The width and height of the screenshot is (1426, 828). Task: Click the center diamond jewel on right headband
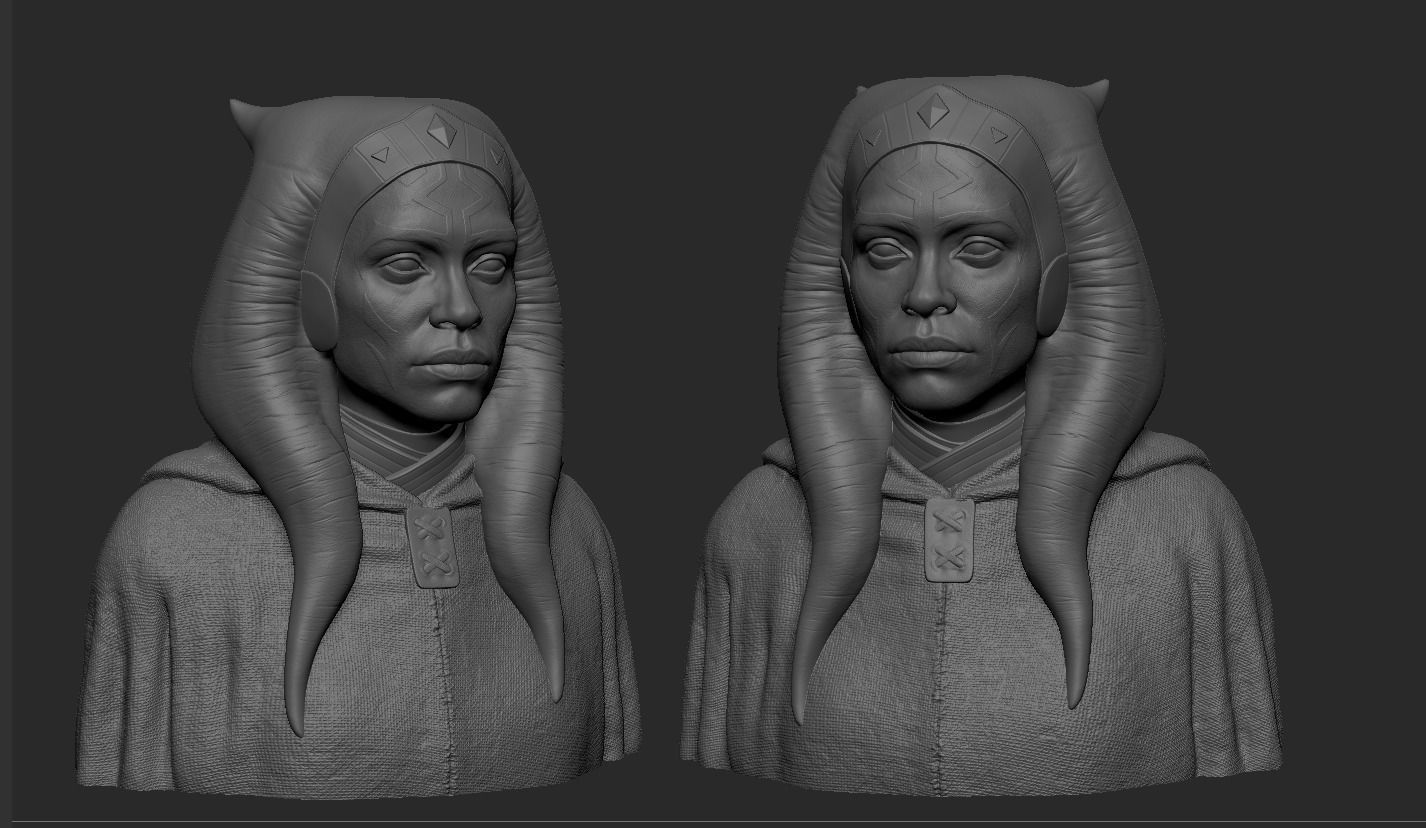coord(934,110)
